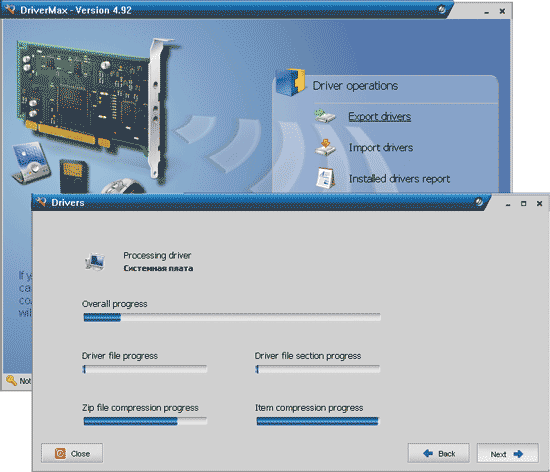This screenshot has width=550, height=472.
Task: Click the Import drivers disk icon
Action: tap(325, 147)
